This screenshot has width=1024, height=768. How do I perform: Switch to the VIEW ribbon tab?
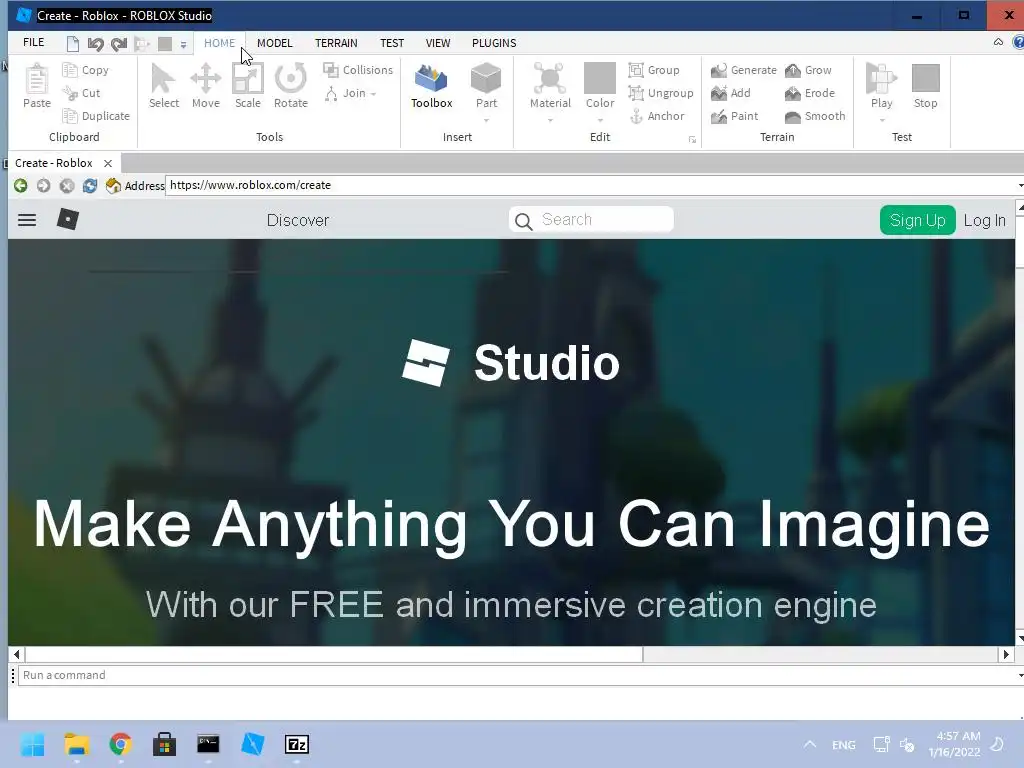(438, 42)
